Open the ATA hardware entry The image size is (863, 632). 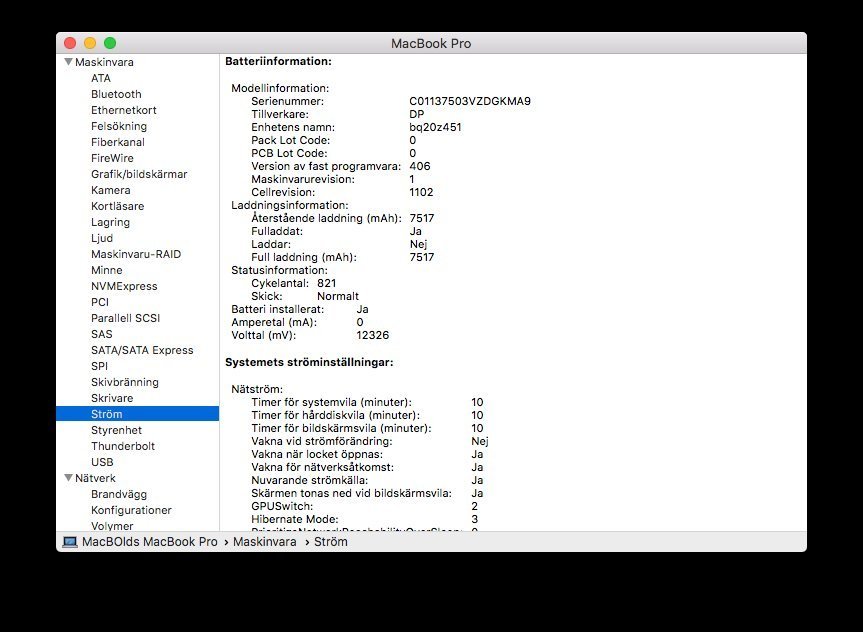click(x=101, y=78)
